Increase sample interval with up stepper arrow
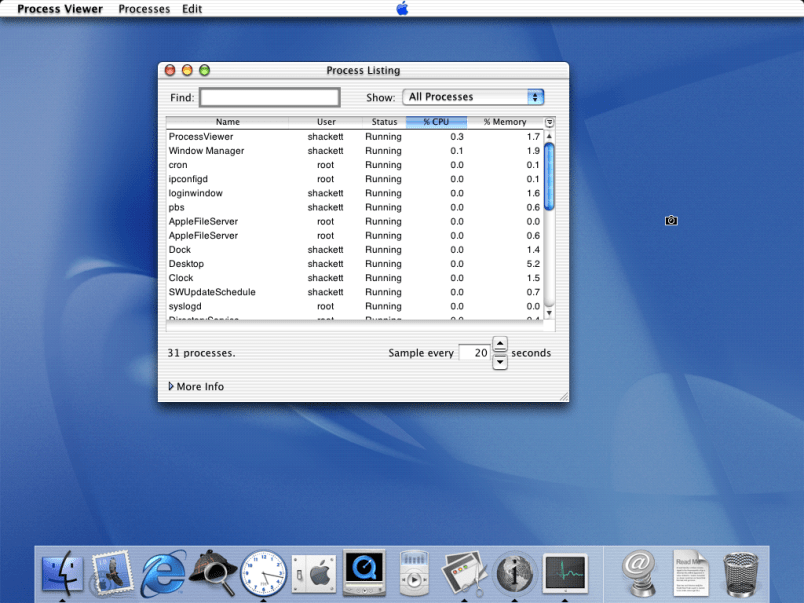The image size is (804, 603). pos(501,345)
